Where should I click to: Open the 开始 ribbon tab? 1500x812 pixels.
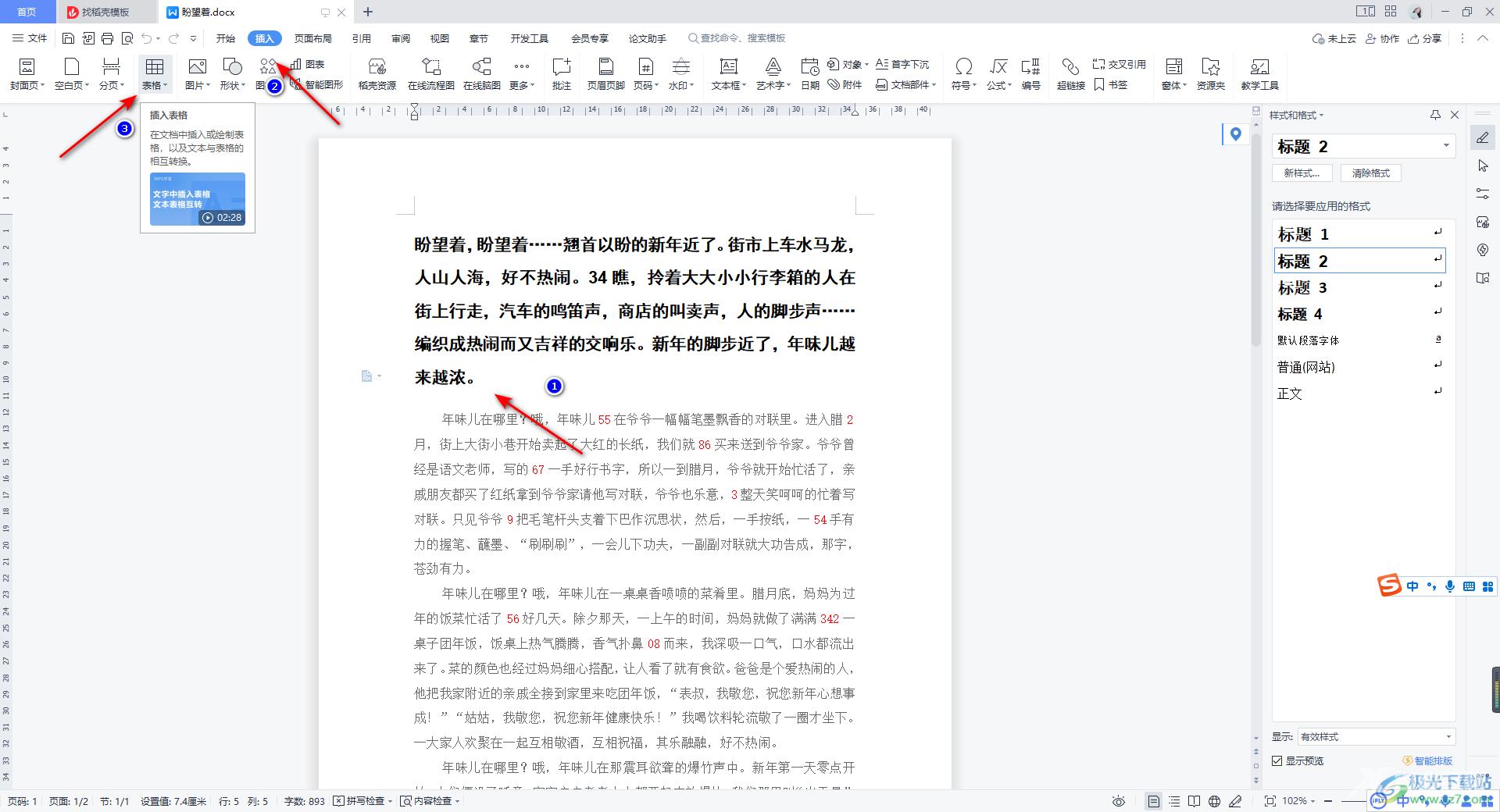pyautogui.click(x=226, y=38)
